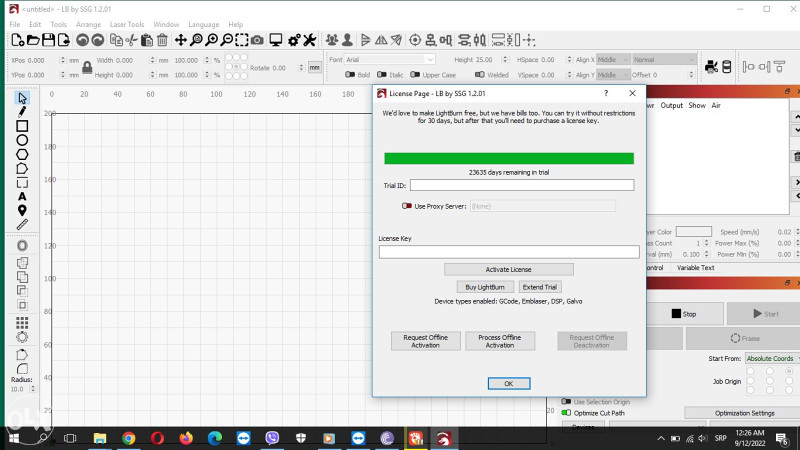Image resolution: width=800 pixels, height=450 pixels.
Task: Toggle the mm units button
Action: [314, 67]
